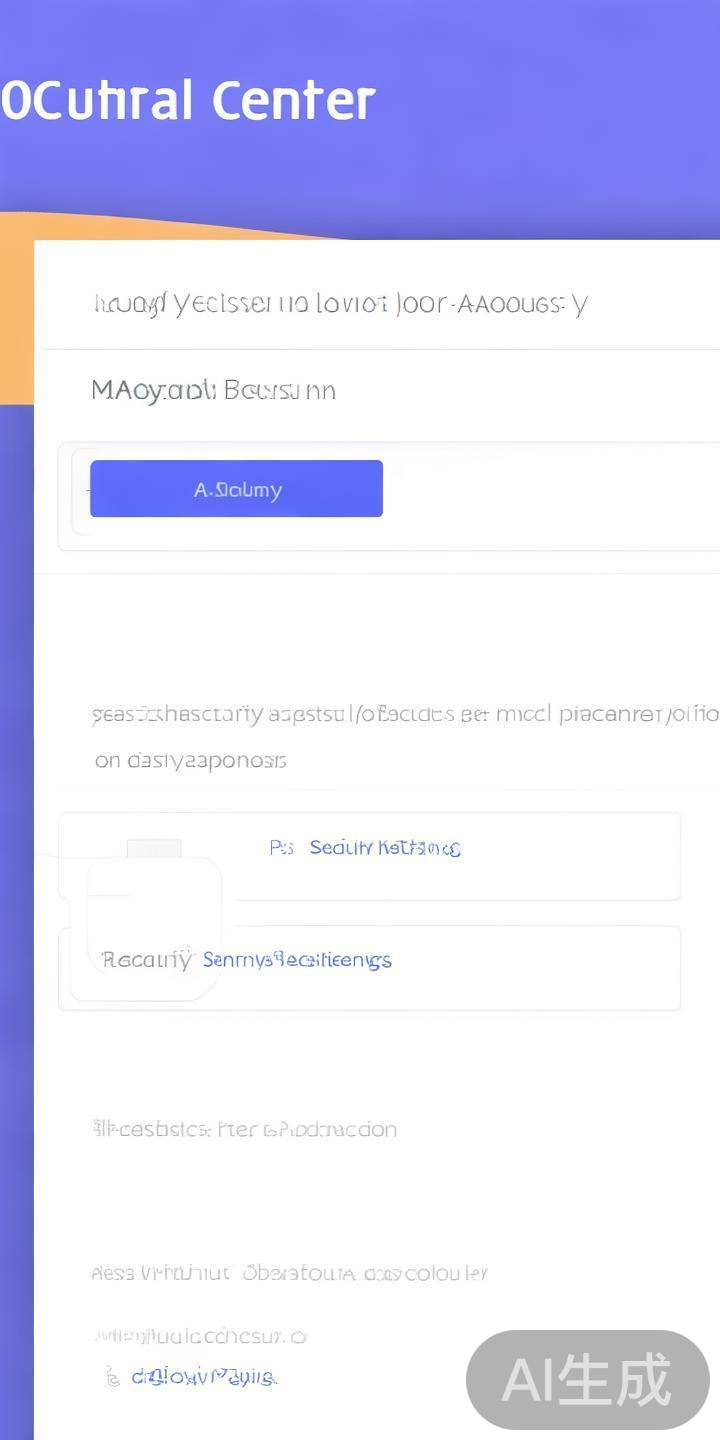Image resolution: width=720 pixels, height=1440 pixels.
Task: Select the Ps label in first card
Action: [x=281, y=848]
